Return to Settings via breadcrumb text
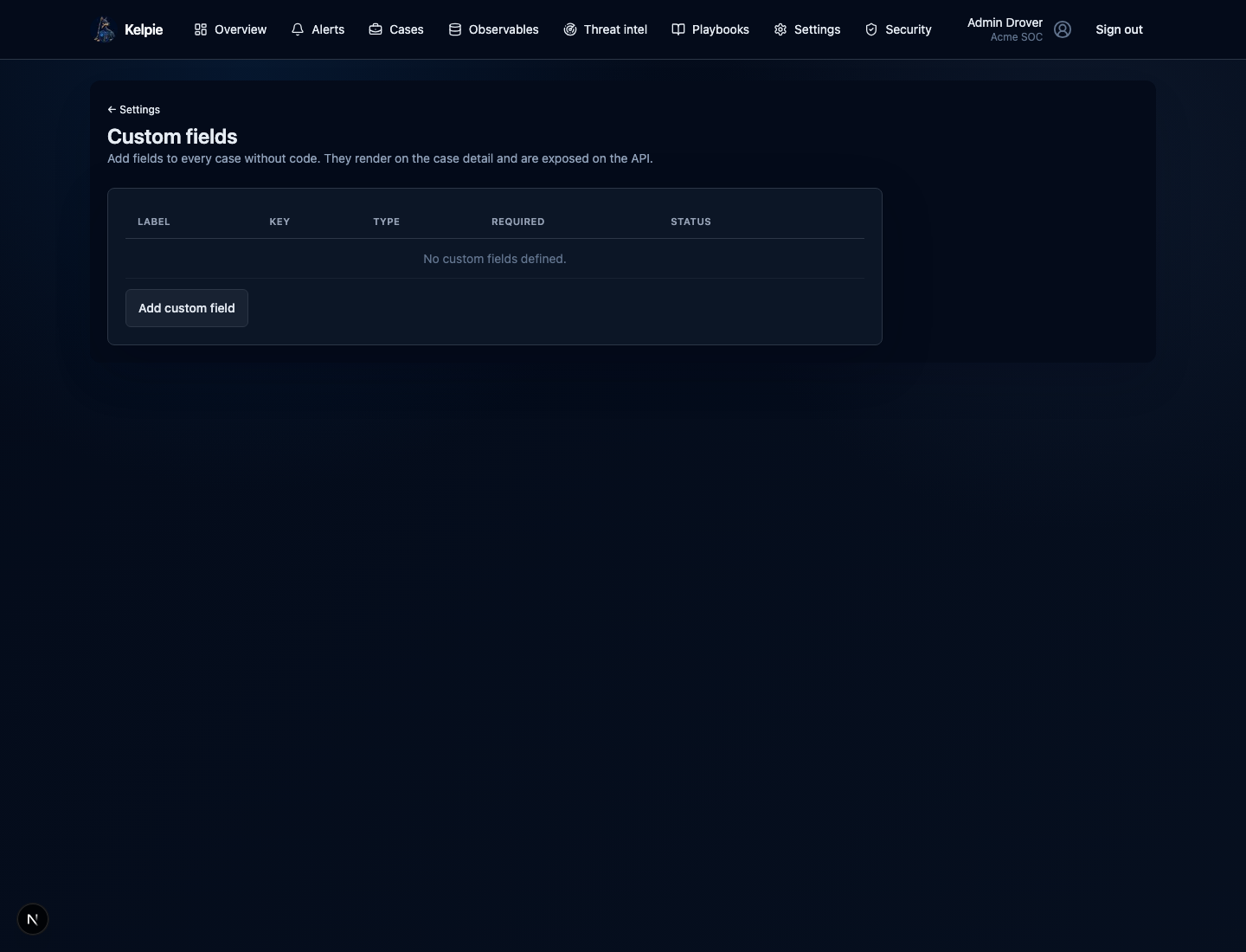1246x952 pixels. coord(139,110)
